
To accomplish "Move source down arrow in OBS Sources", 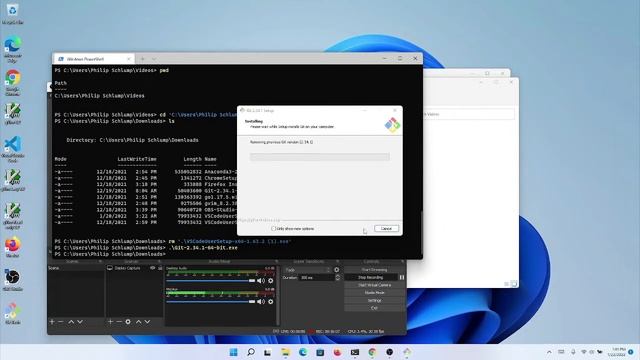I will [x=147, y=322].
